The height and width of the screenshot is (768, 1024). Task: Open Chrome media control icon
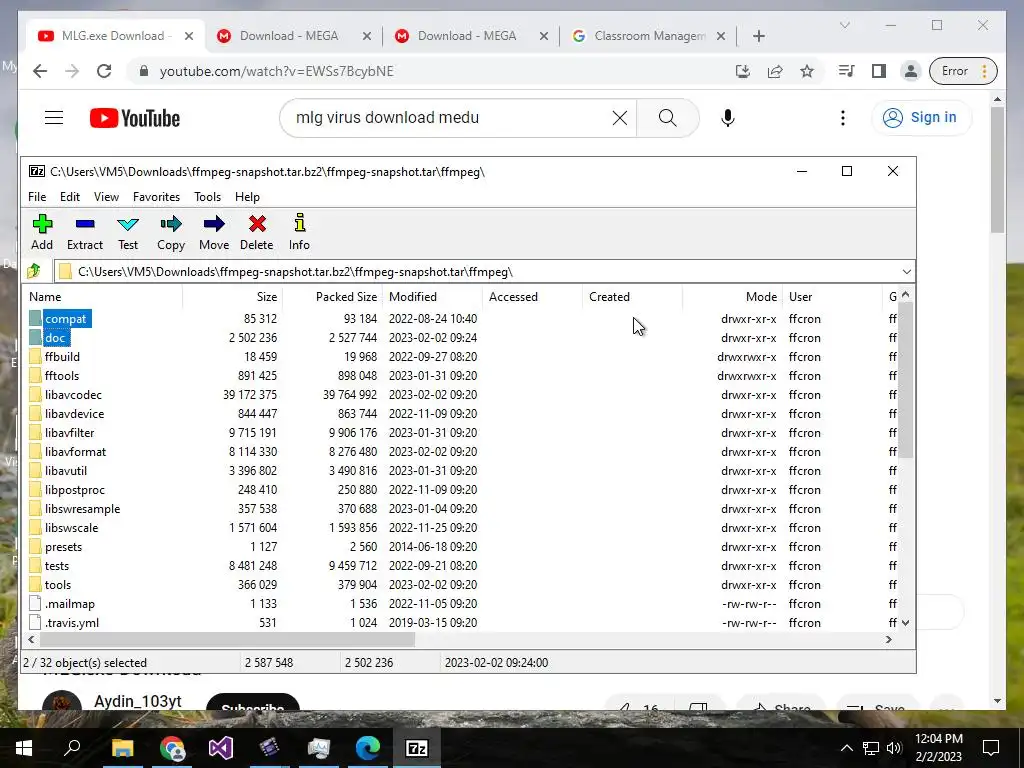point(846,71)
